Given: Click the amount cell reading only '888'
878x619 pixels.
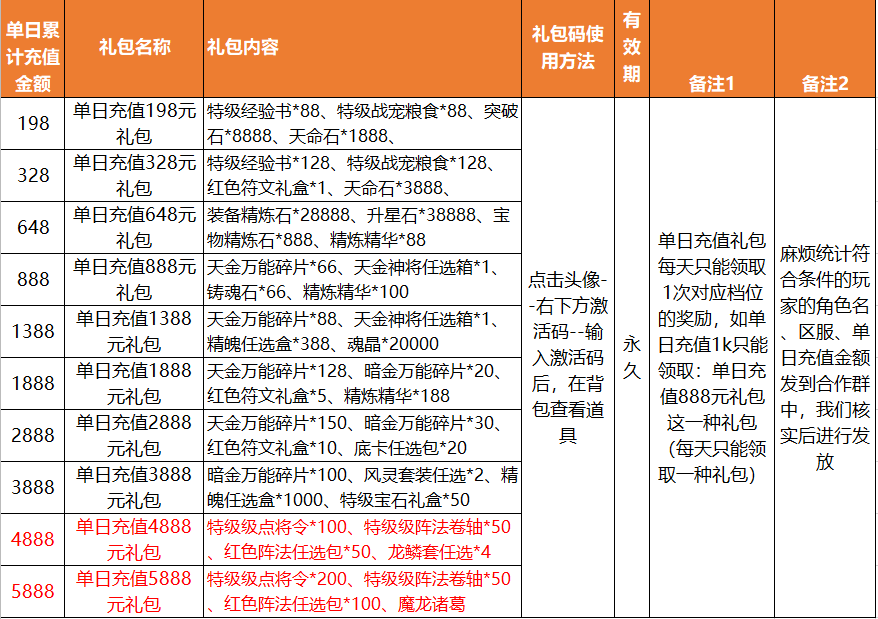Looking at the screenshot, I should click(x=32, y=280).
